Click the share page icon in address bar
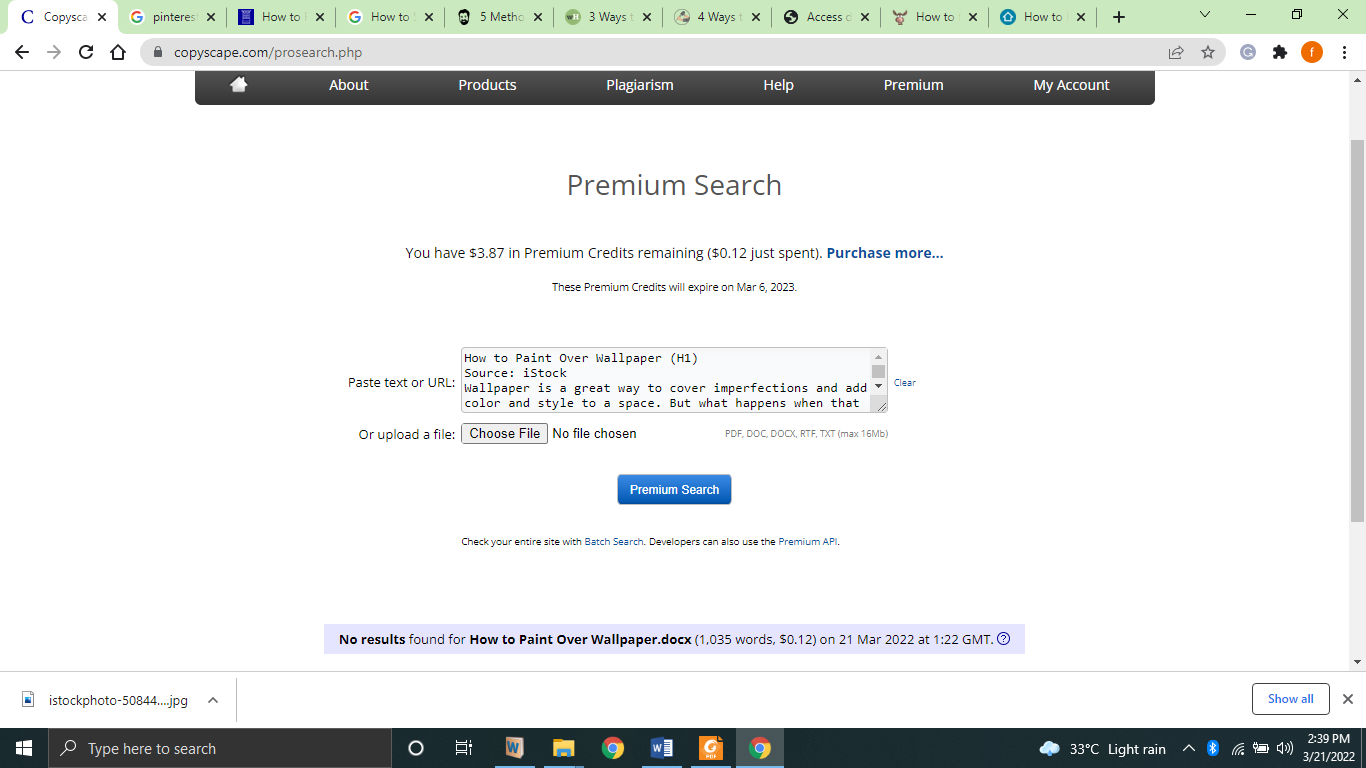The height and width of the screenshot is (768, 1366). [1176, 52]
